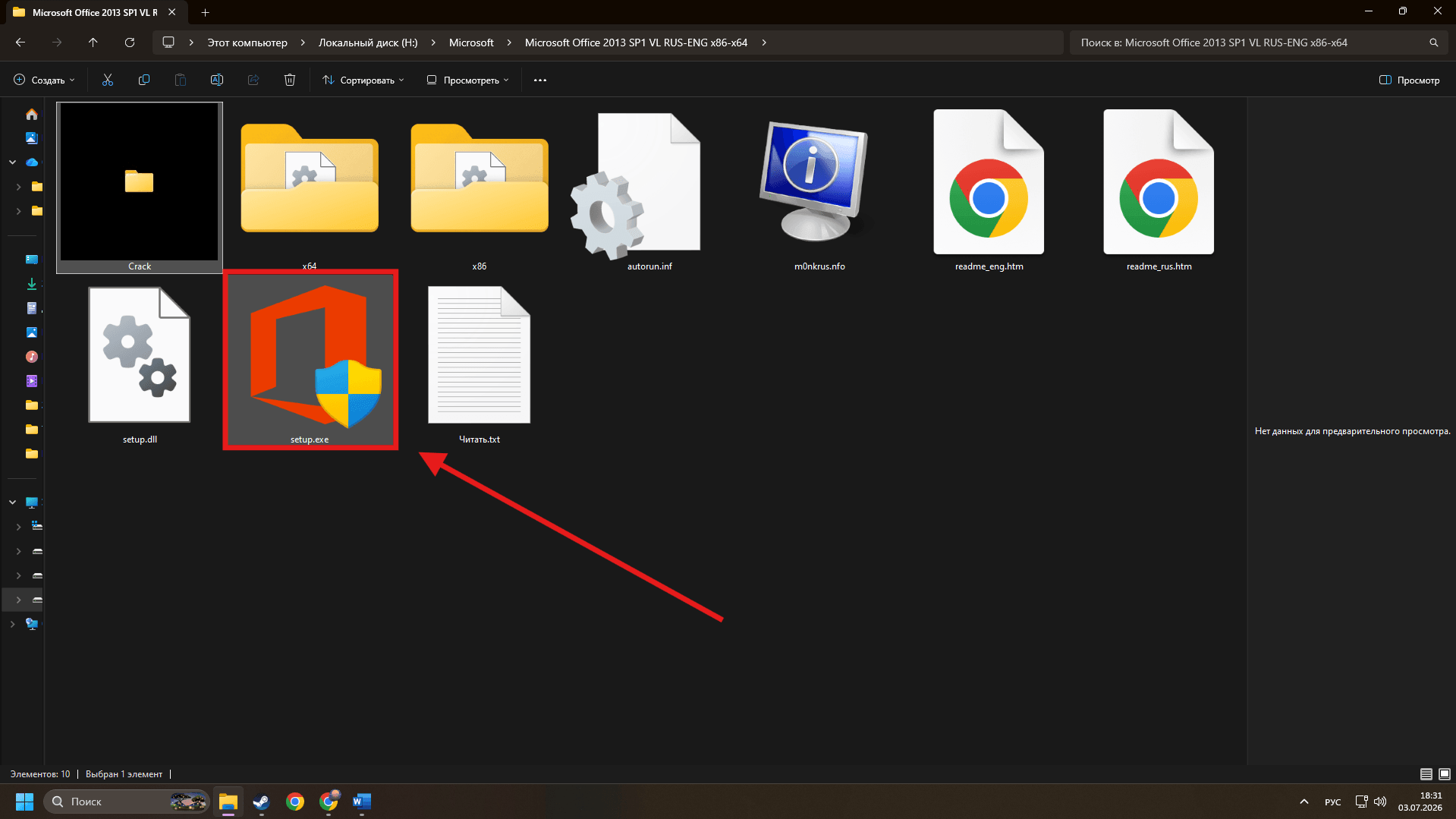Open the Просмотреть view dropdown
Image resolution: width=1456 pixels, height=819 pixels.
468,80
